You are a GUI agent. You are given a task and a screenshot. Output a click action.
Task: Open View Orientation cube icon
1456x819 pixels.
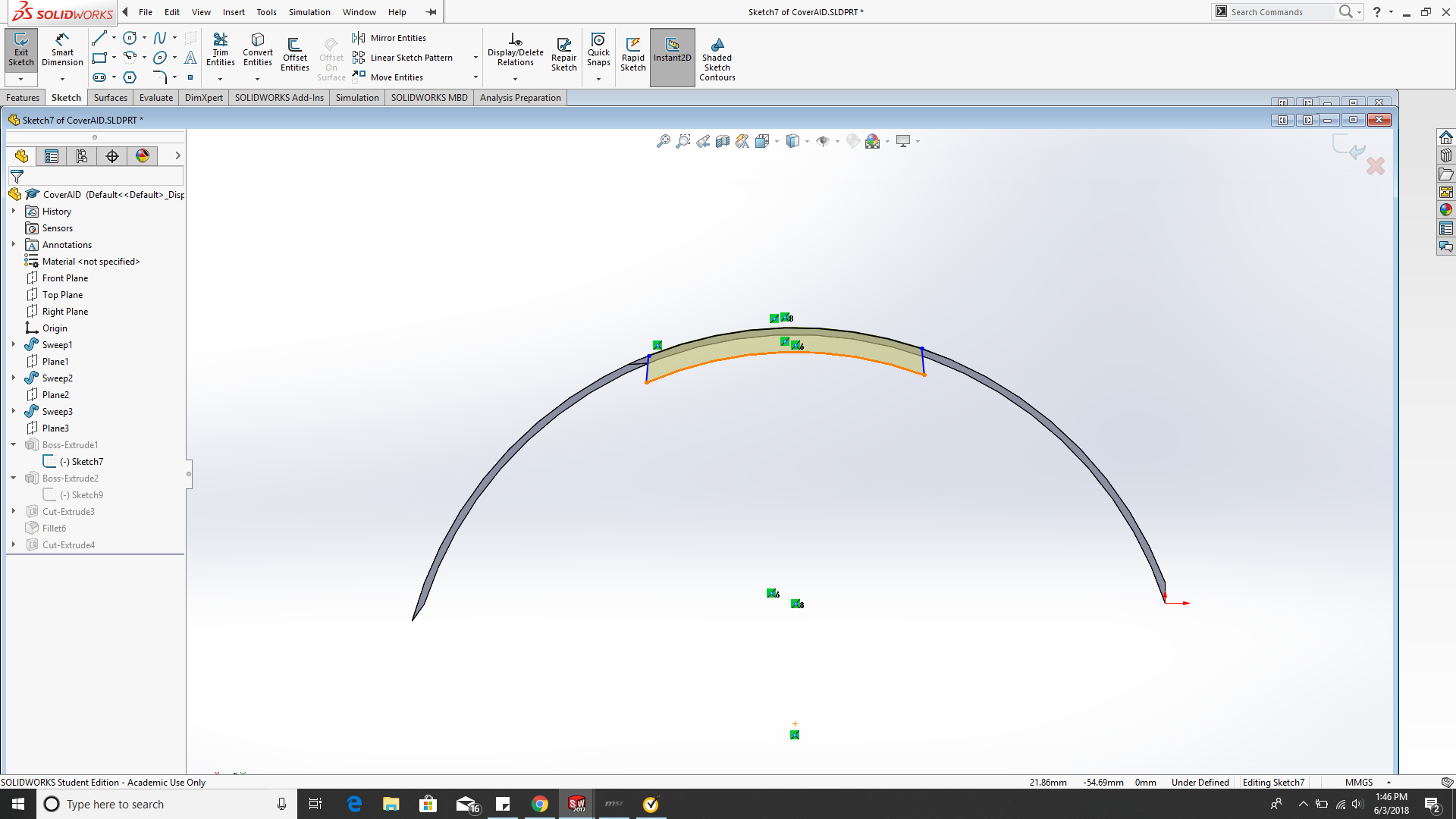[x=762, y=141]
